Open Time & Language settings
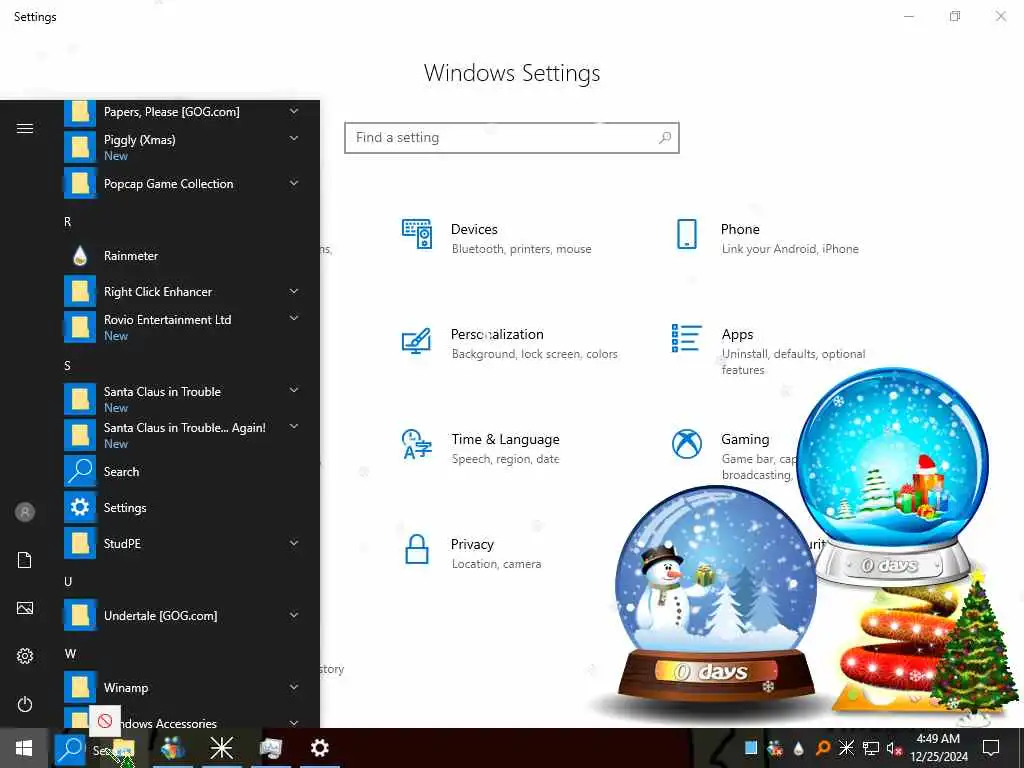 click(481, 448)
